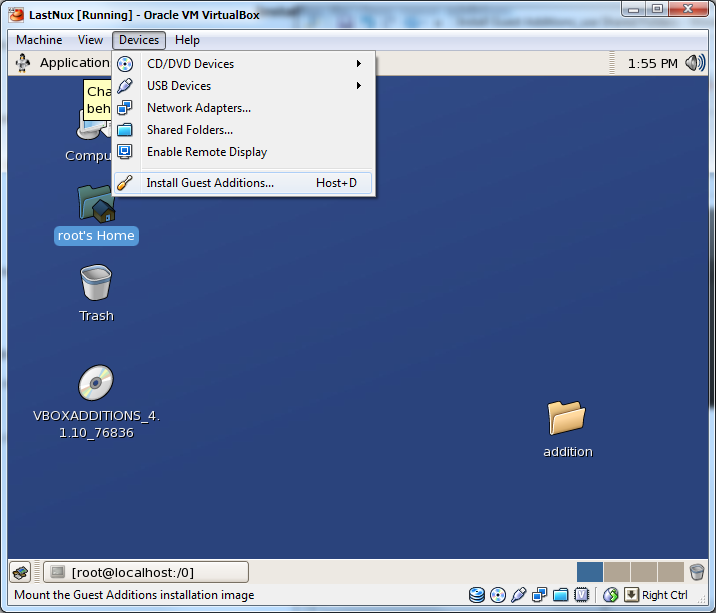The height and width of the screenshot is (613, 716).
Task: Expand the CD/DVD Devices submenu arrow
Action: [359, 64]
